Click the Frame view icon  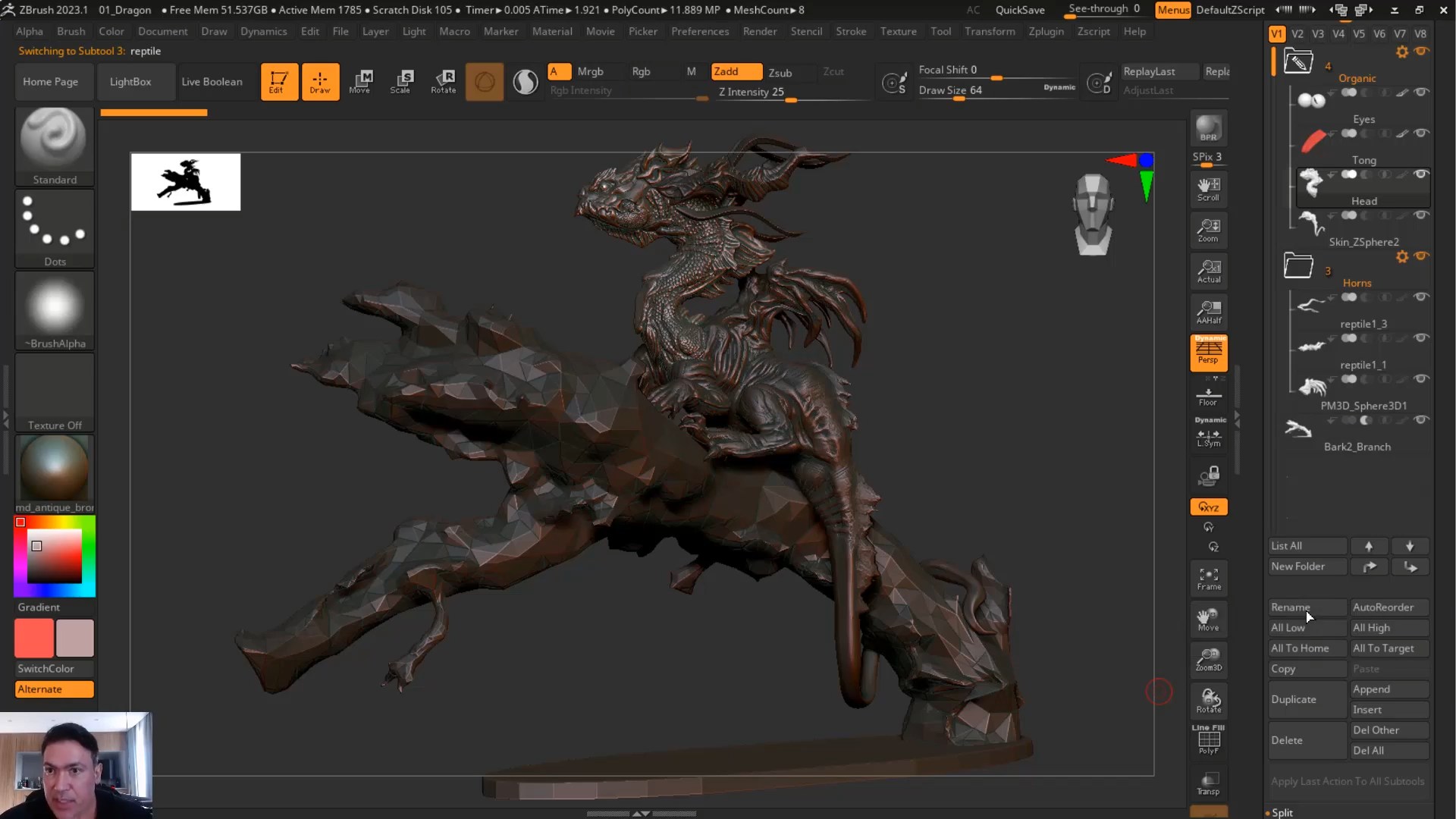click(1208, 579)
